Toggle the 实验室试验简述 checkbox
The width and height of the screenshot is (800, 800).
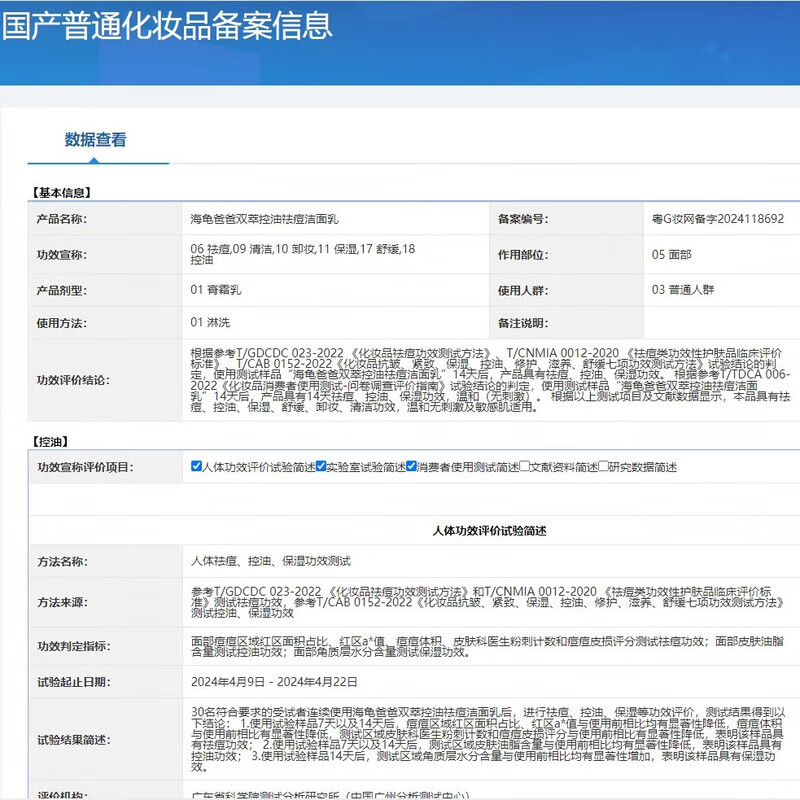[322, 467]
